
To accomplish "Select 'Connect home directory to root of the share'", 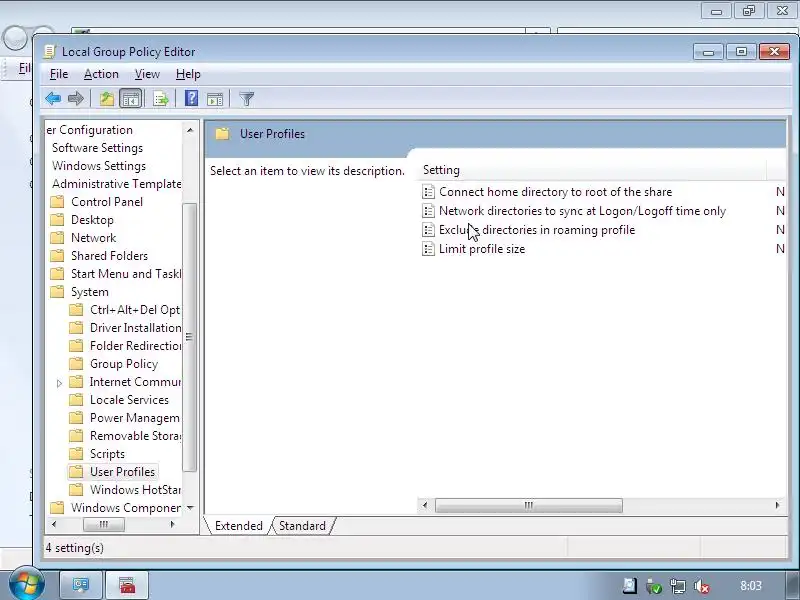I will 556,192.
